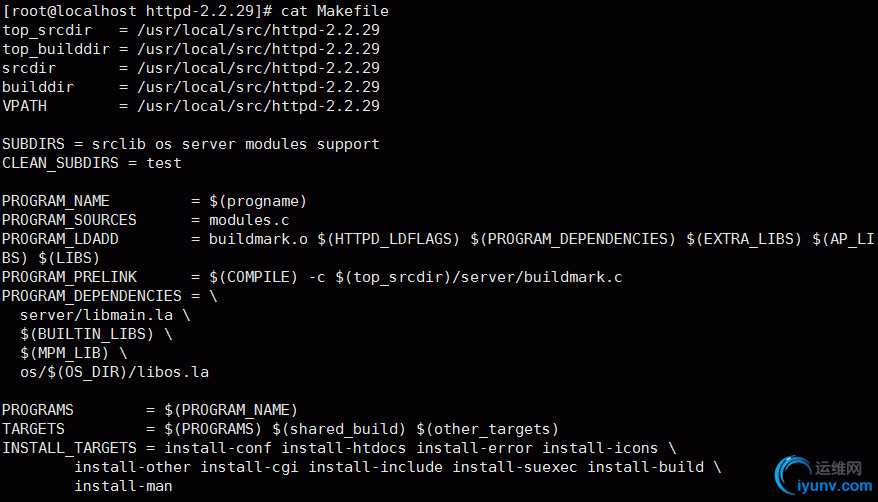
Task: Click the install-man target text
Action: click(123, 486)
